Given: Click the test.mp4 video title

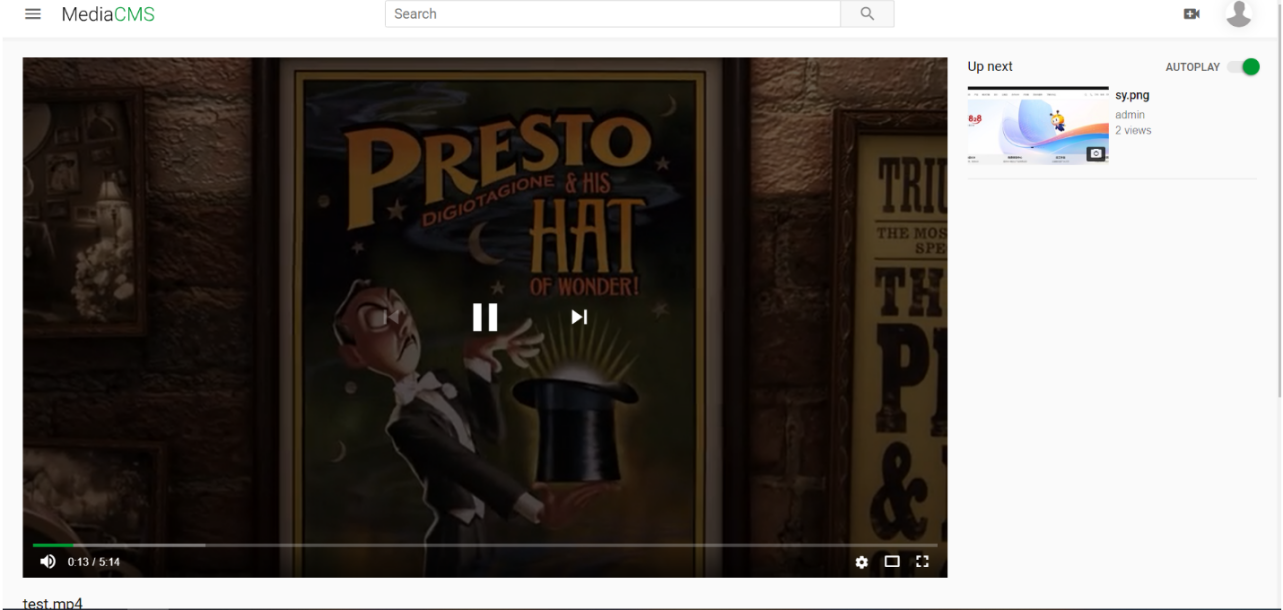Looking at the screenshot, I should (x=53, y=604).
